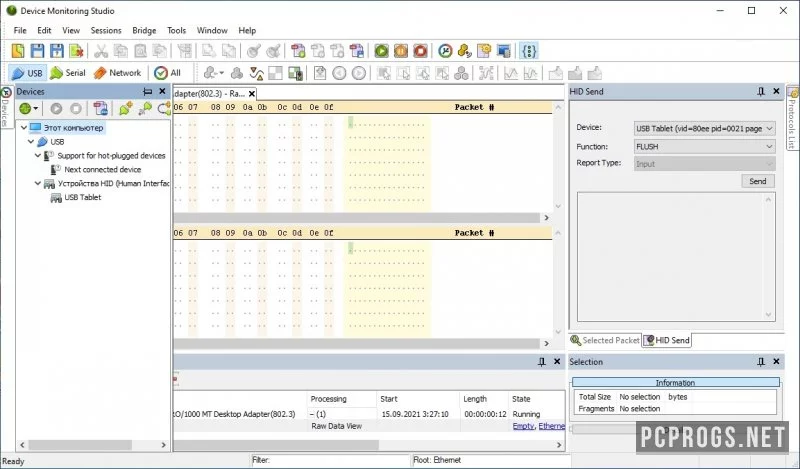Open the Window menu
800x469 pixels.
pyautogui.click(x=212, y=31)
